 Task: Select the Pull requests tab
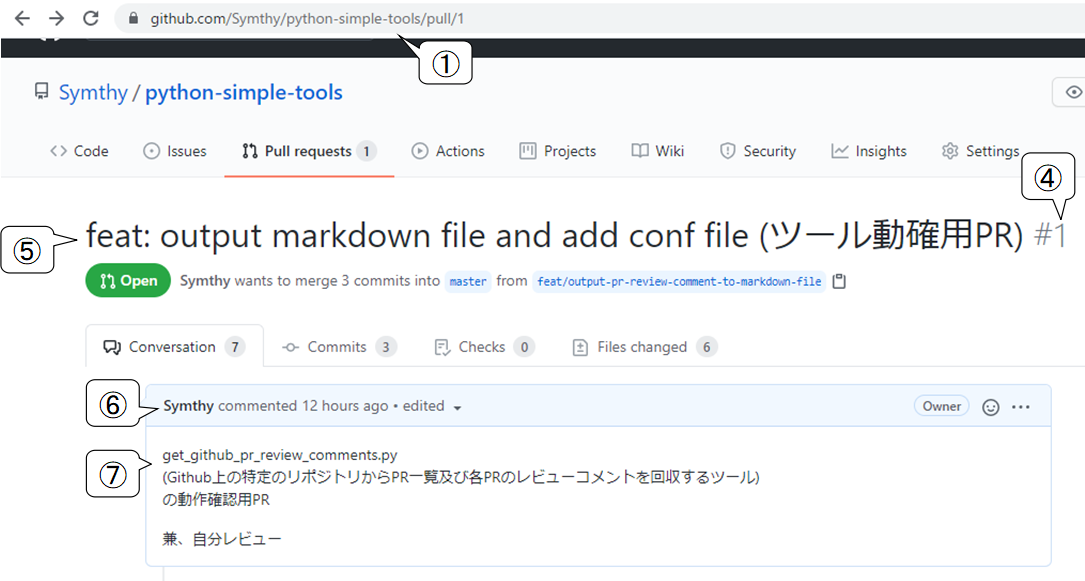point(309,151)
